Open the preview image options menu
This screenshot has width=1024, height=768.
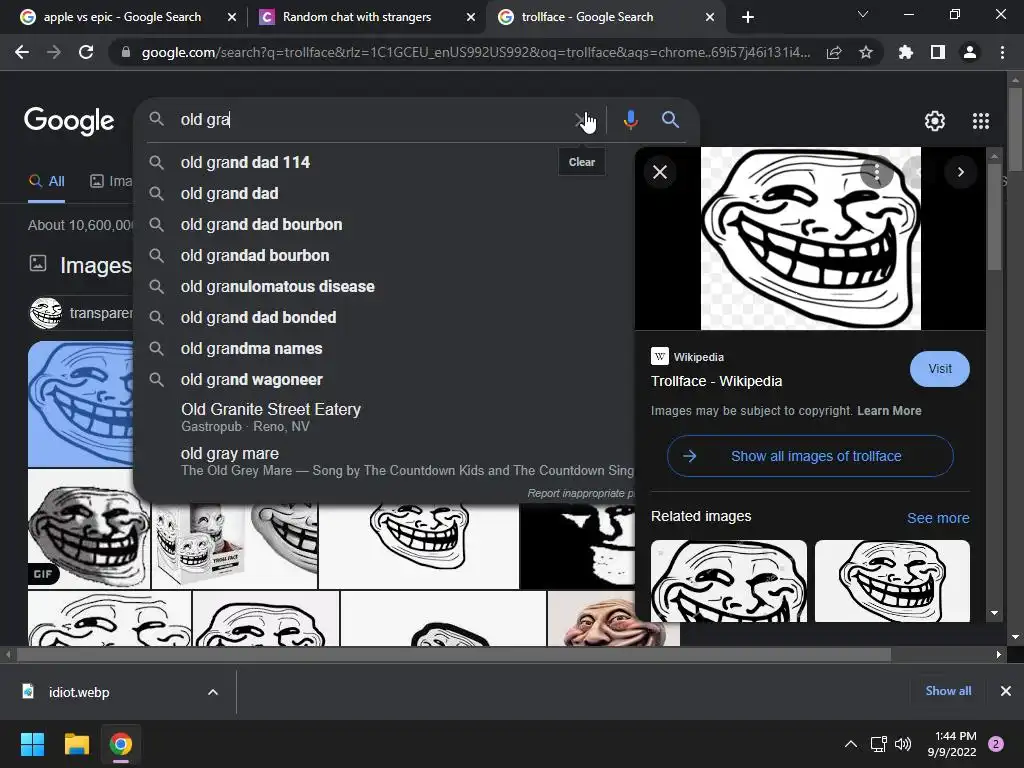coord(876,172)
